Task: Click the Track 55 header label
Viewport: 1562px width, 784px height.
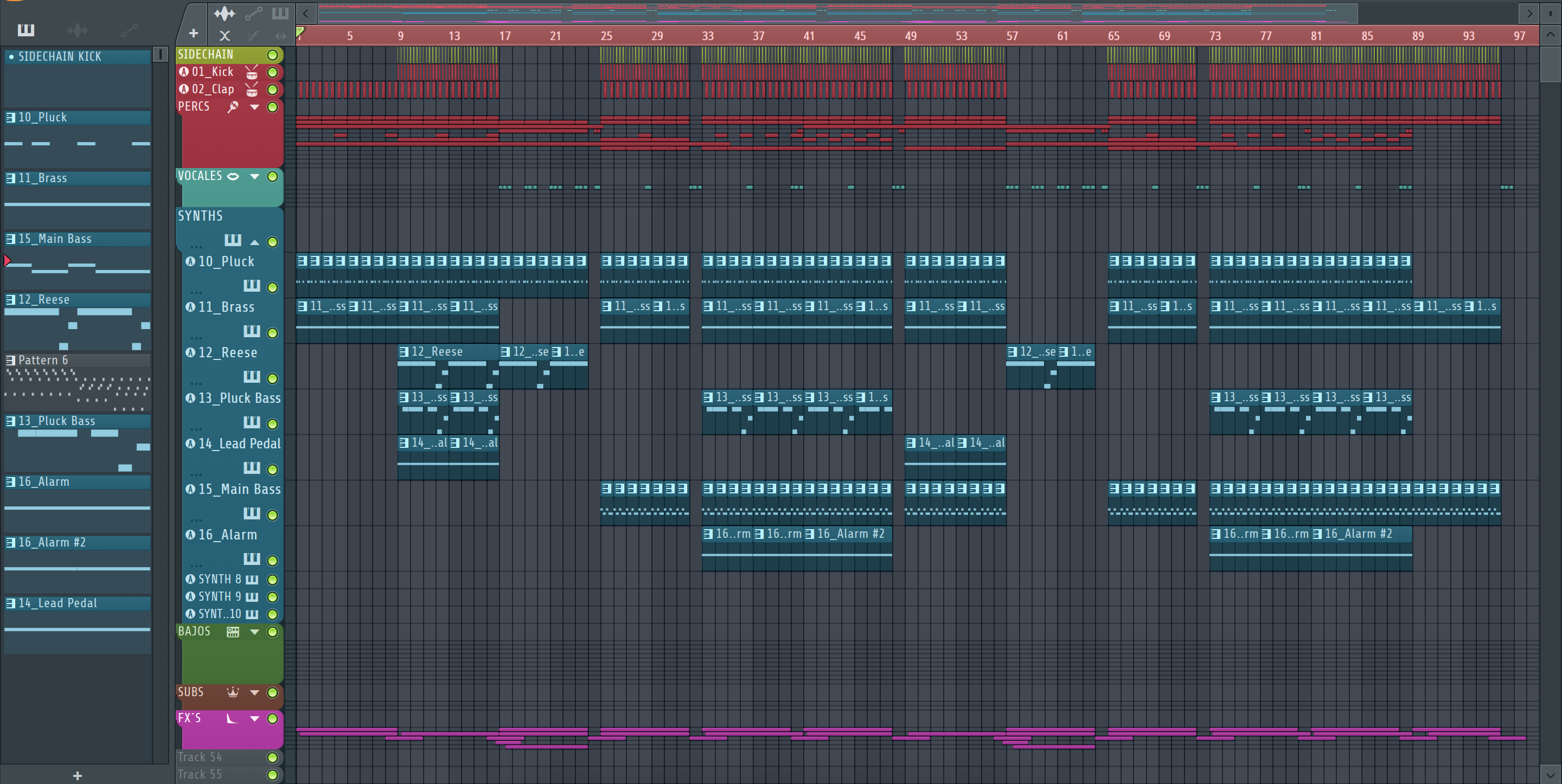Action: coord(200,774)
